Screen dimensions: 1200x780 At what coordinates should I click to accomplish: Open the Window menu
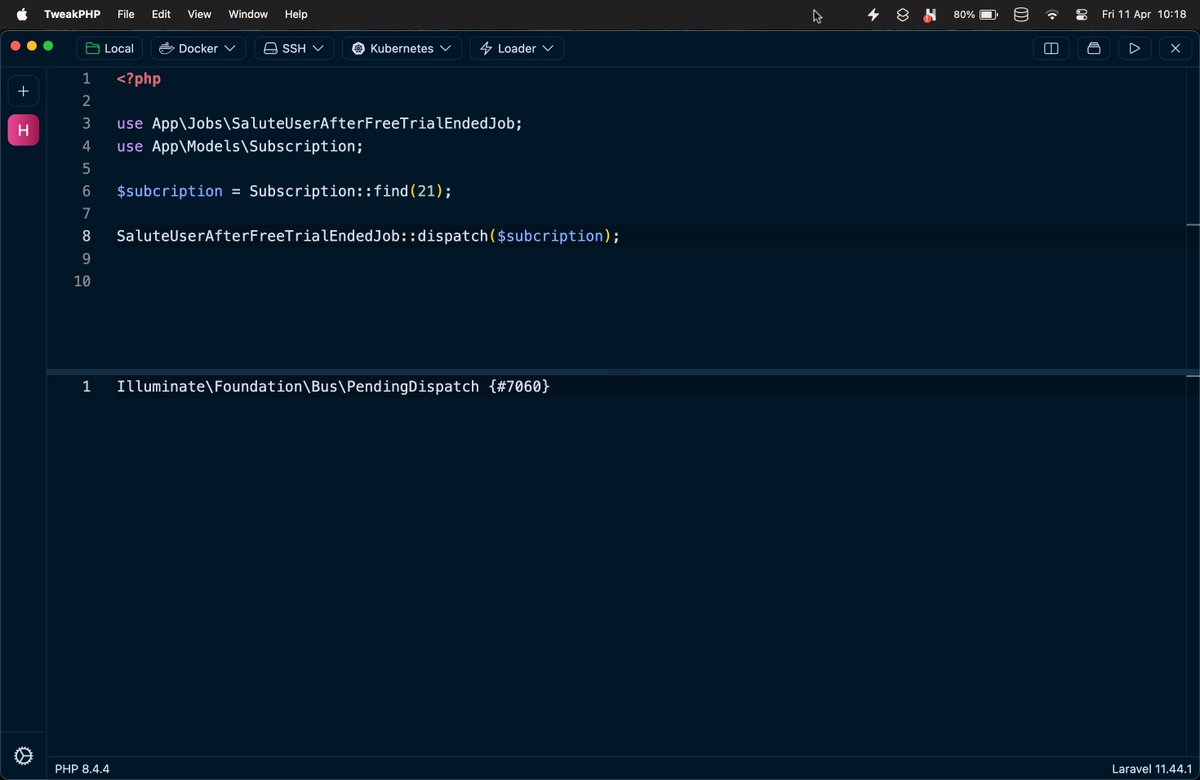click(x=248, y=14)
